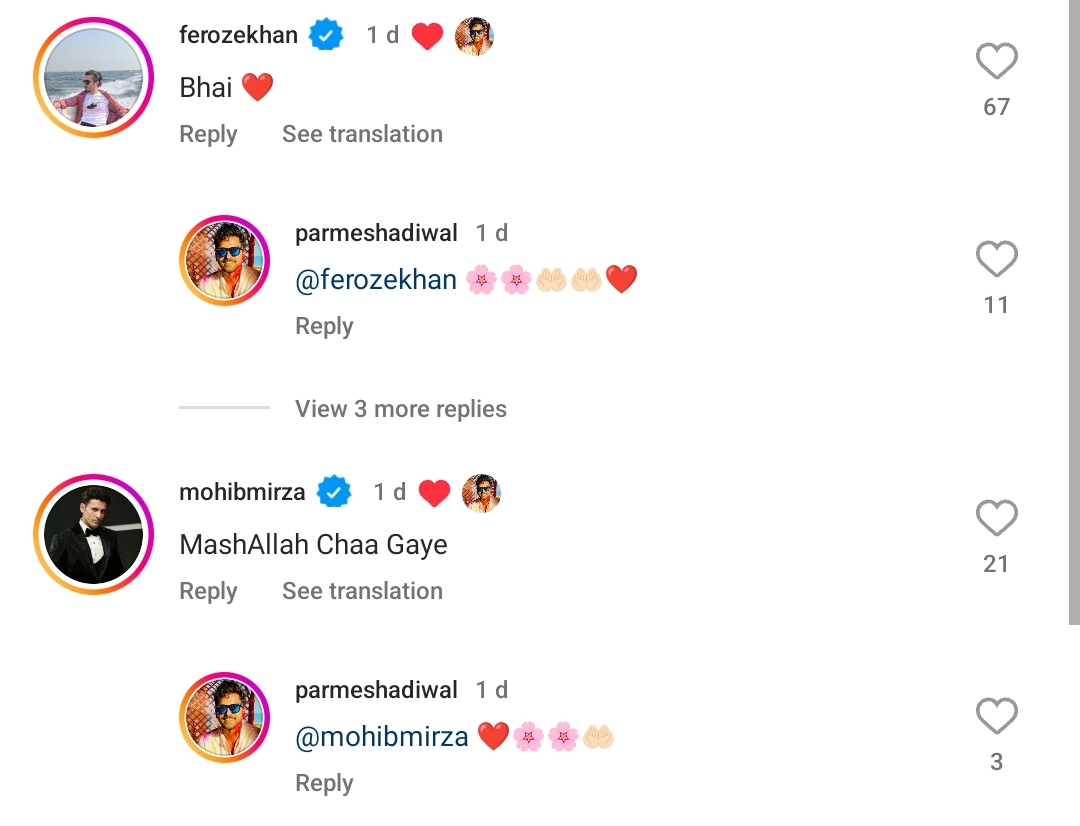Viewport: 1080px width, 826px height.
Task: Click the red heart reaction beside ferozekhan's timestamp
Action: (428, 34)
